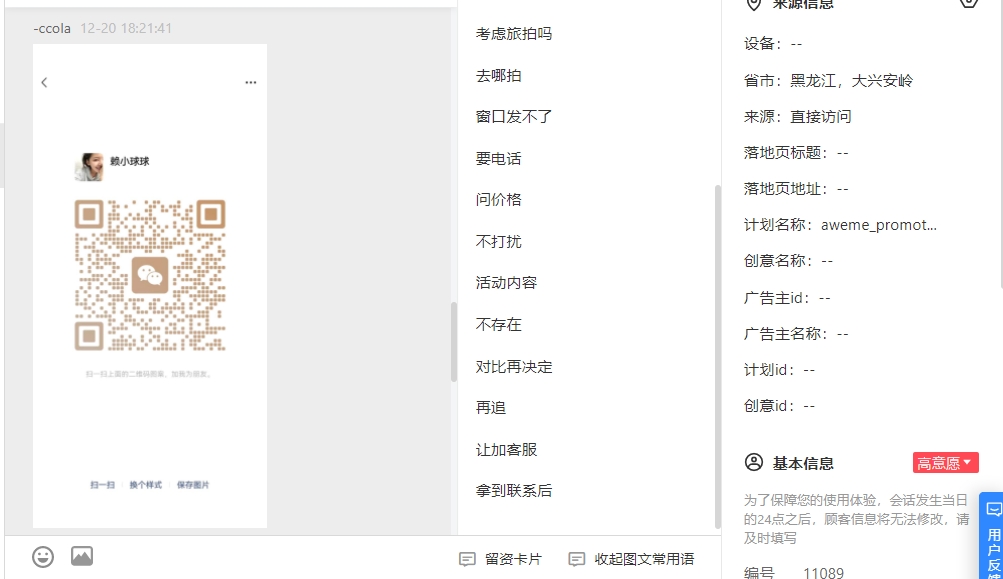Viewport: 1003px width, 579px height.
Task: Click the 落地页地址 field row
Action: 796,189
